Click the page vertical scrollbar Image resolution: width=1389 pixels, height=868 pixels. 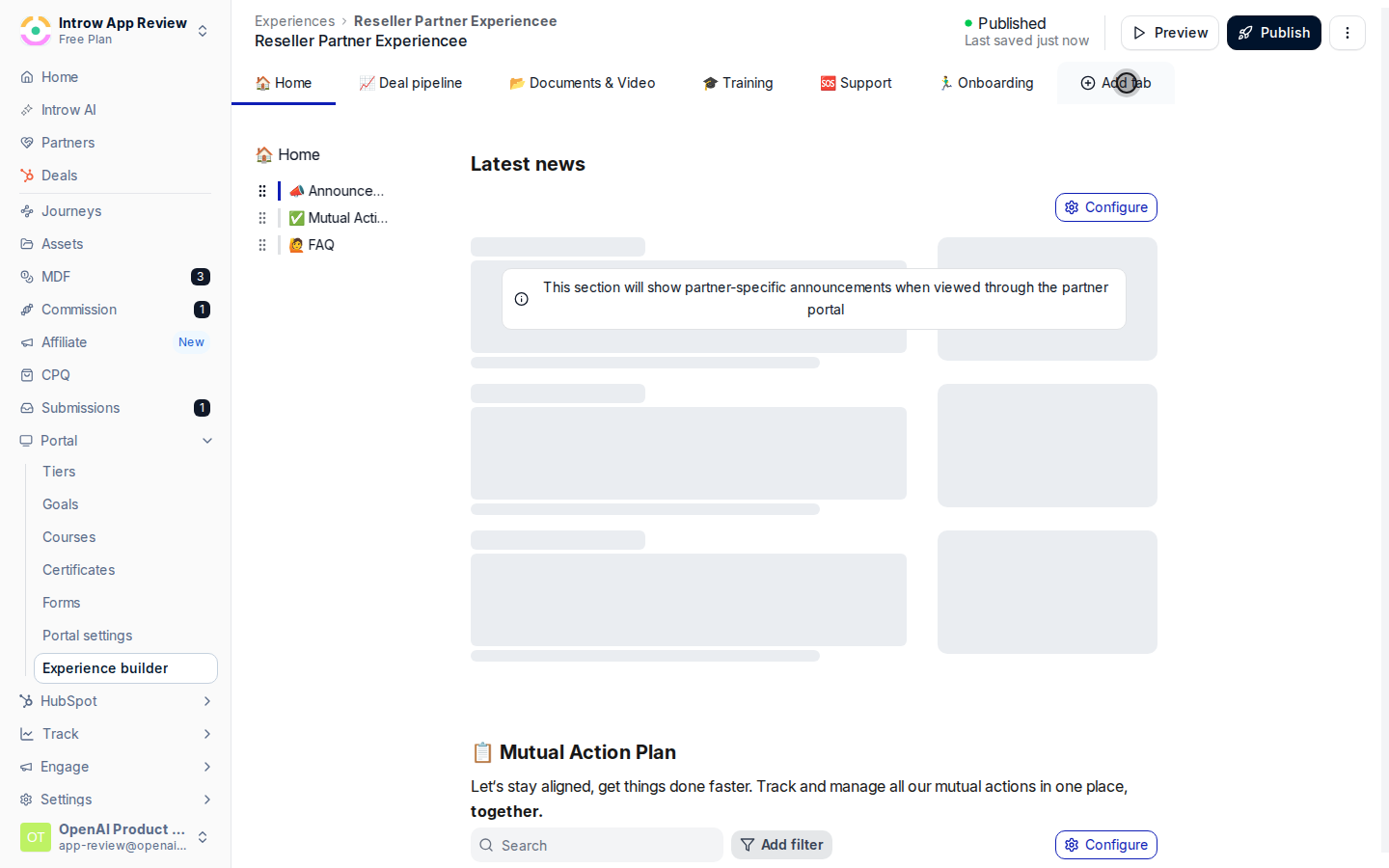(1385, 430)
